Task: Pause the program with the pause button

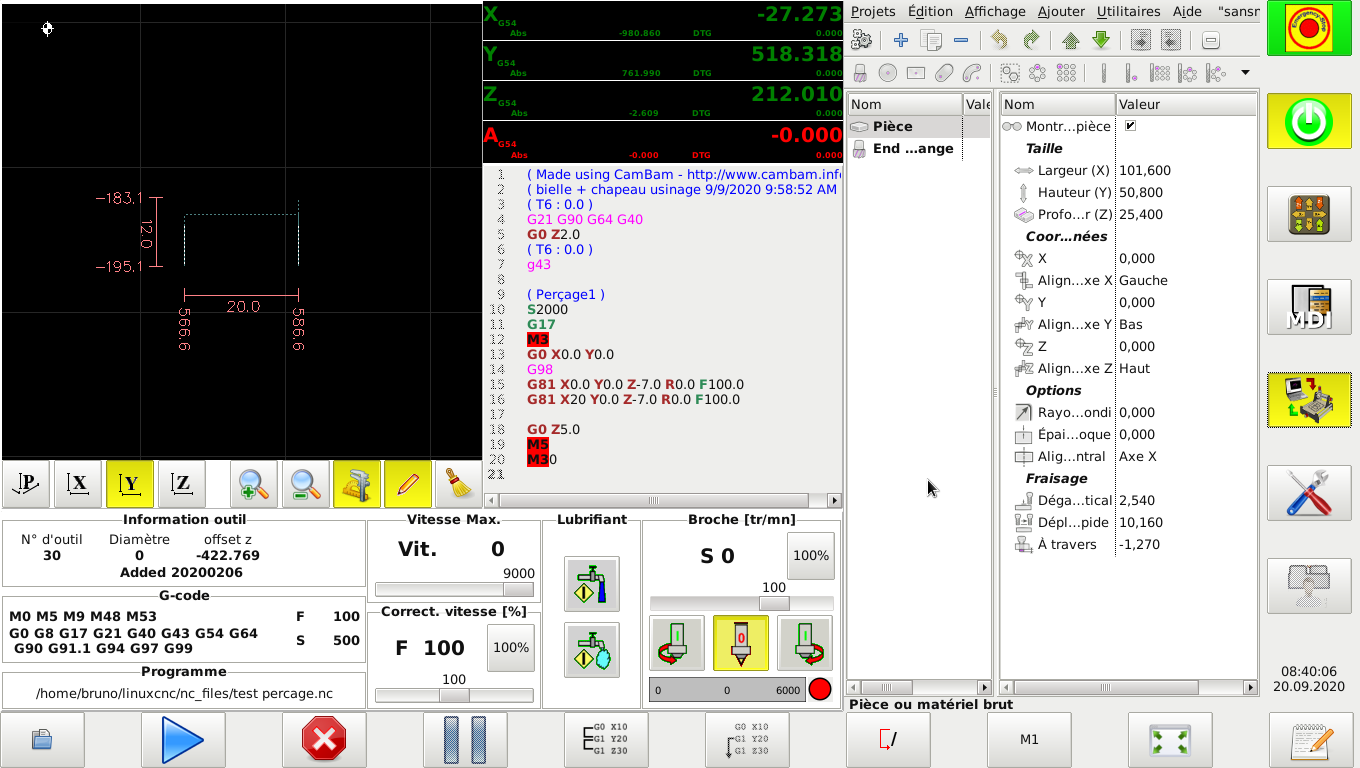Action: [464, 740]
